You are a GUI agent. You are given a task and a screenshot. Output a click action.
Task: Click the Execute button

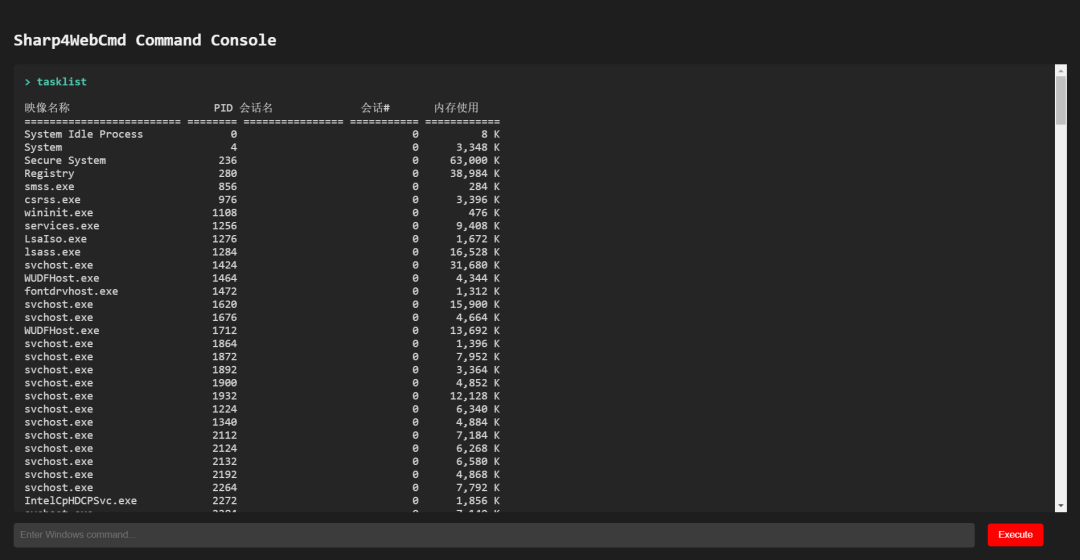pos(1015,535)
